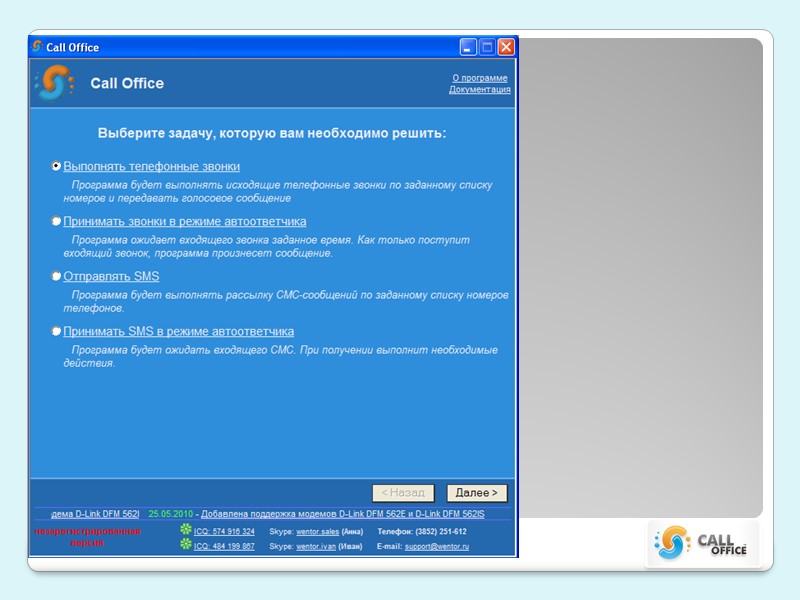Open the 'ICQ: 484 199 867' link
The height and width of the screenshot is (600, 800).
[224, 546]
